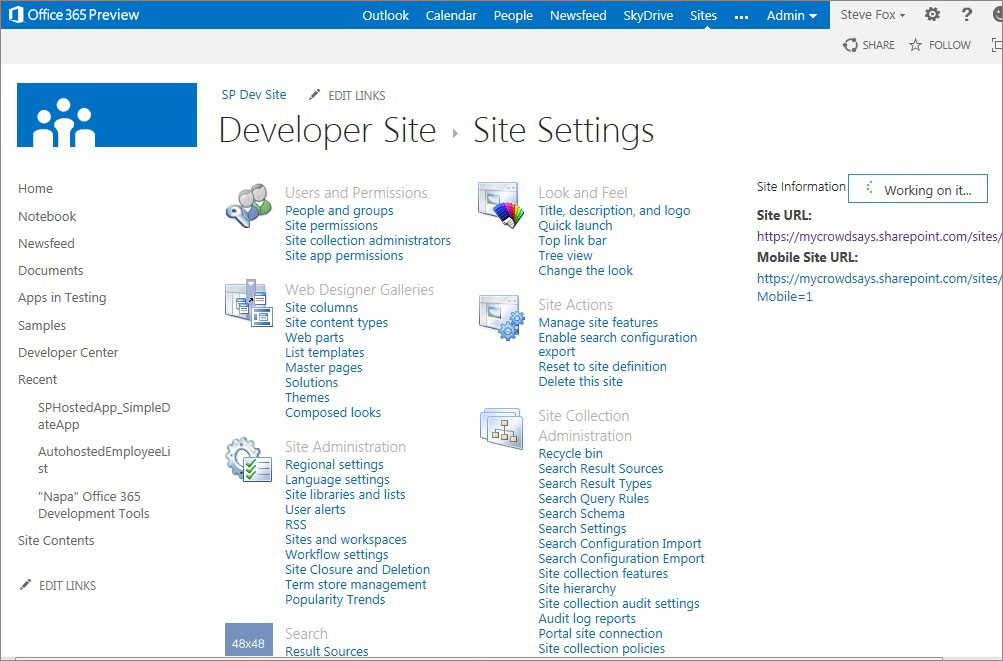Viewport: 1003px width, 661px height.
Task: Open the help question mark icon
Action: (x=967, y=14)
